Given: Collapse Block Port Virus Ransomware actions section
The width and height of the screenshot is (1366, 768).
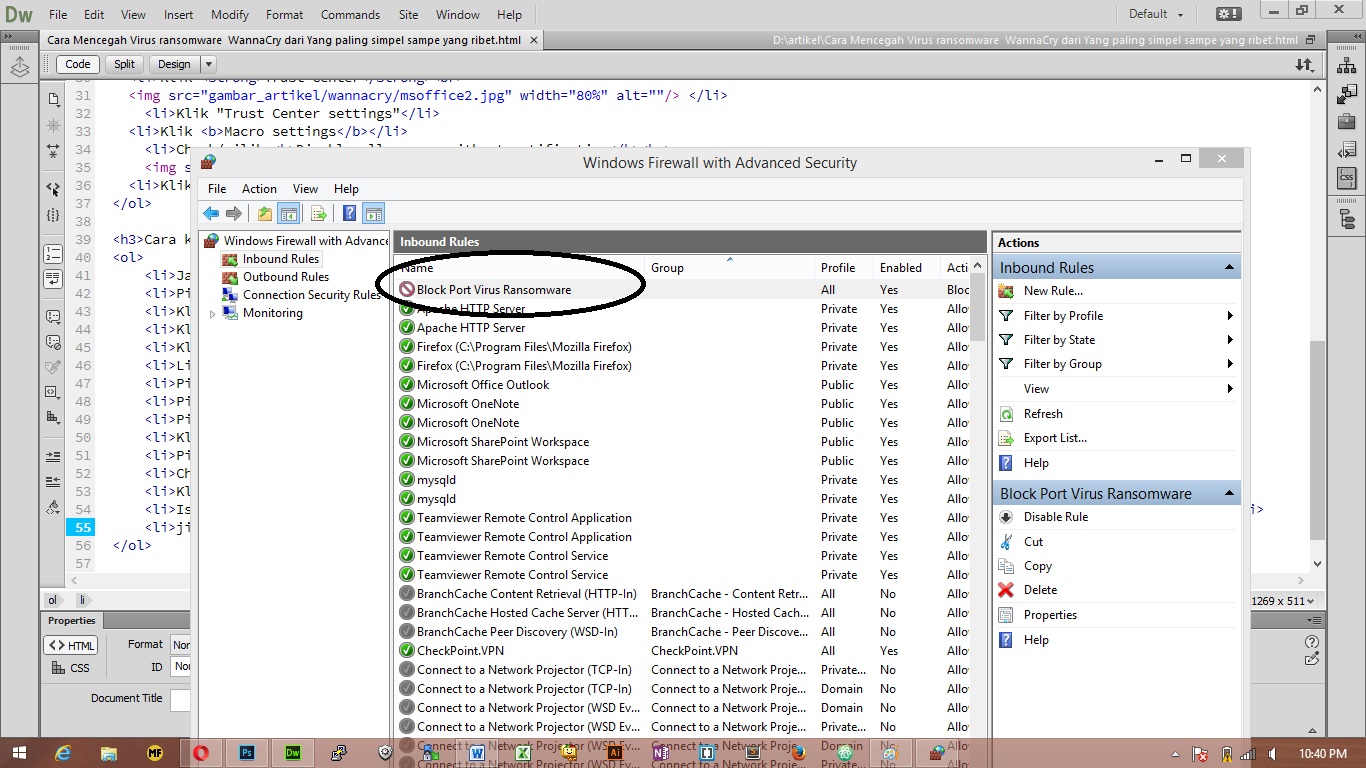Looking at the screenshot, I should (1229, 494).
